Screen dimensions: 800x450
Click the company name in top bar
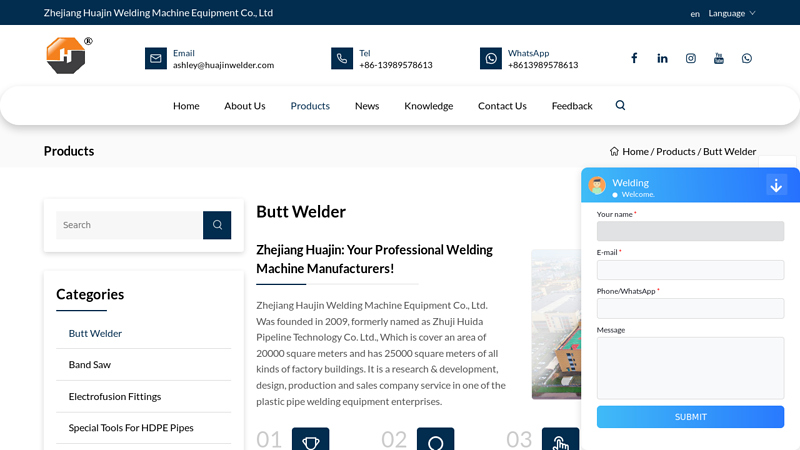tap(158, 13)
